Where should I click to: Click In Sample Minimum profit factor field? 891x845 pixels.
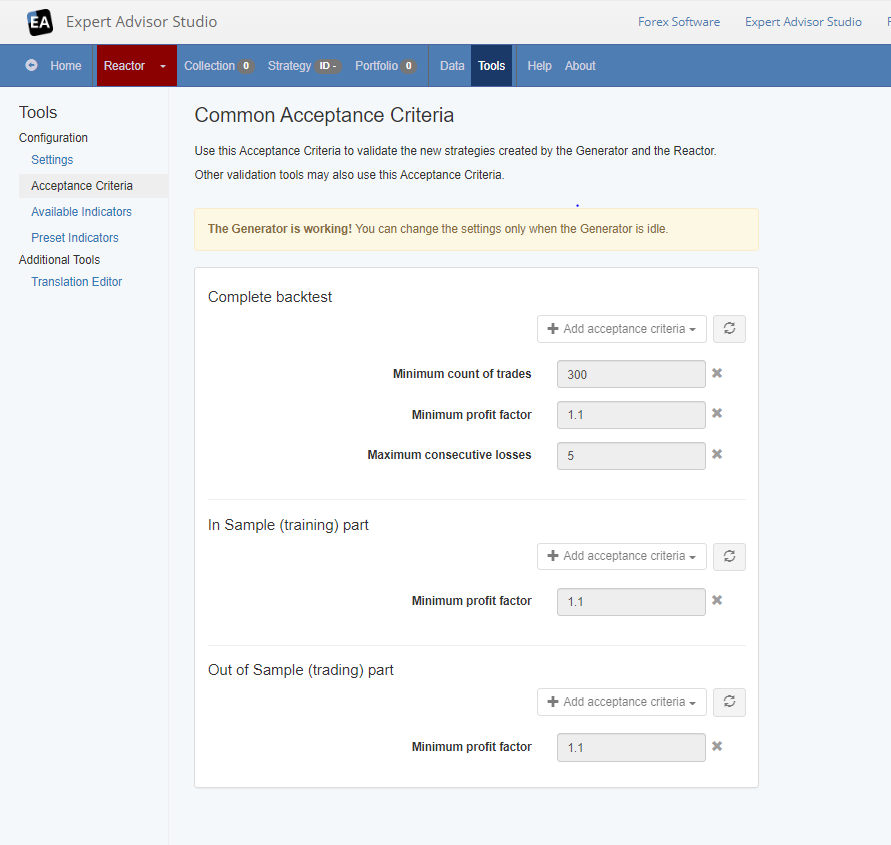pyautogui.click(x=631, y=602)
